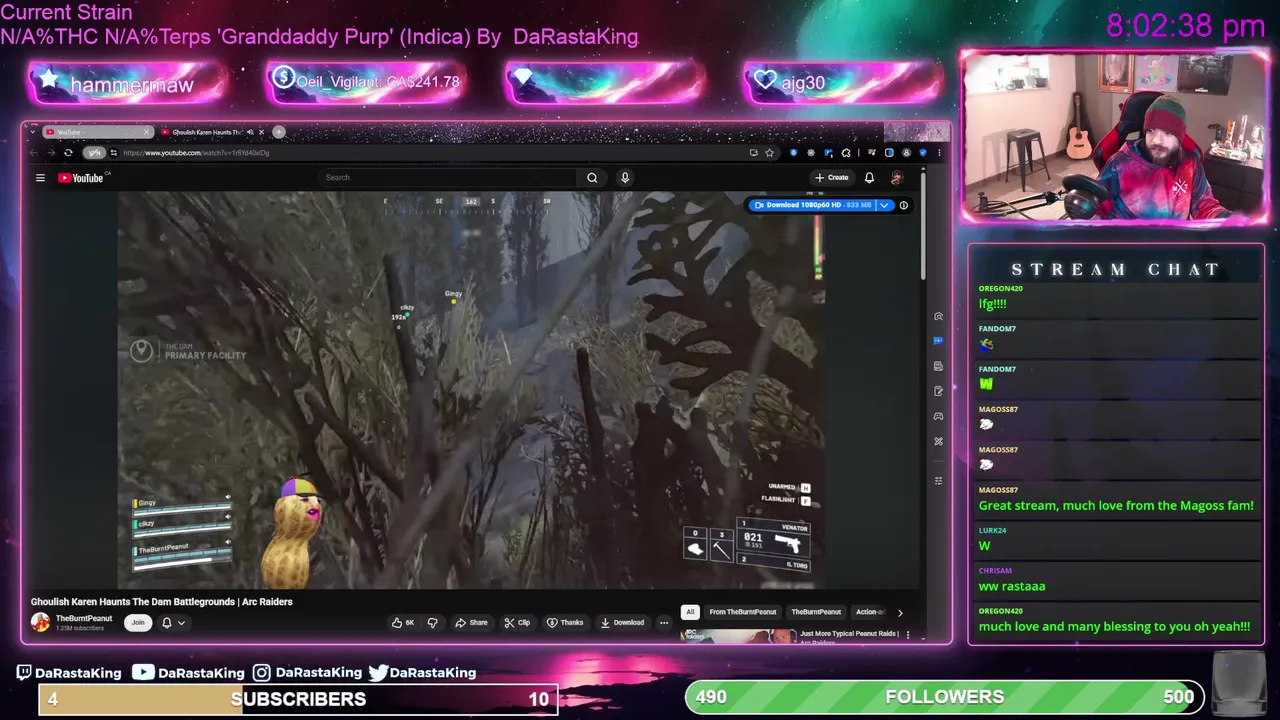The width and height of the screenshot is (1280, 720).
Task: Open the browser sidebar game controller icon
Action: coord(938,416)
